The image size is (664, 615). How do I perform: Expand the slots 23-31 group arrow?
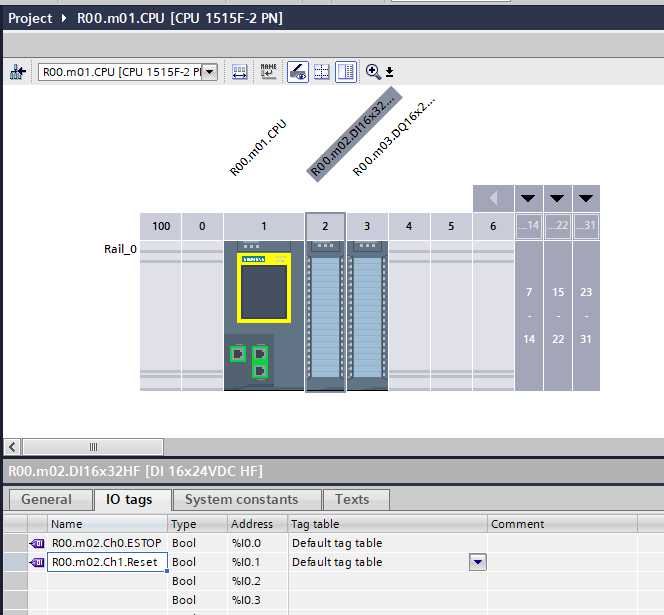pos(586,198)
